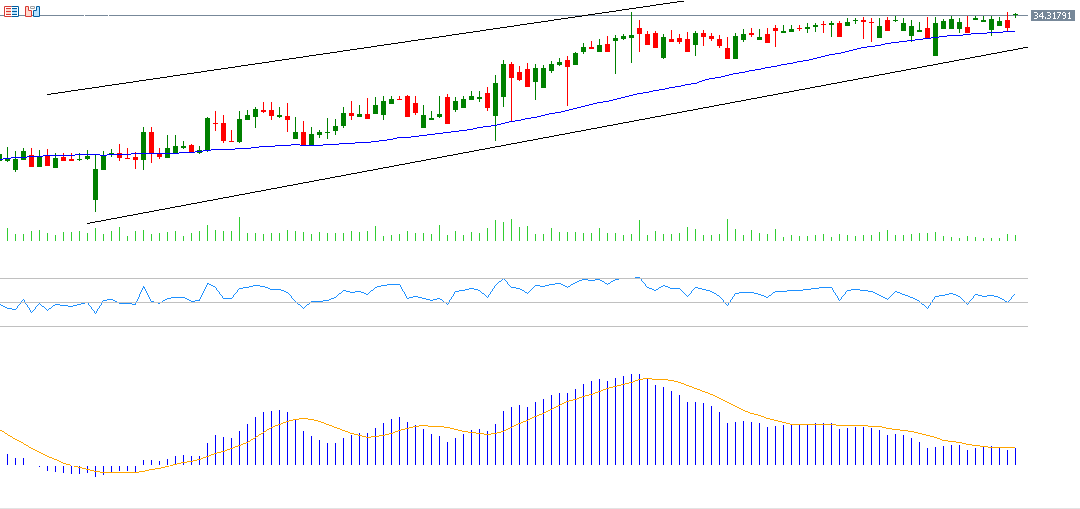The height and width of the screenshot is (509, 1080).
Task: Select the tall green candle touching lower trendline at right
Action: [x=935, y=41]
